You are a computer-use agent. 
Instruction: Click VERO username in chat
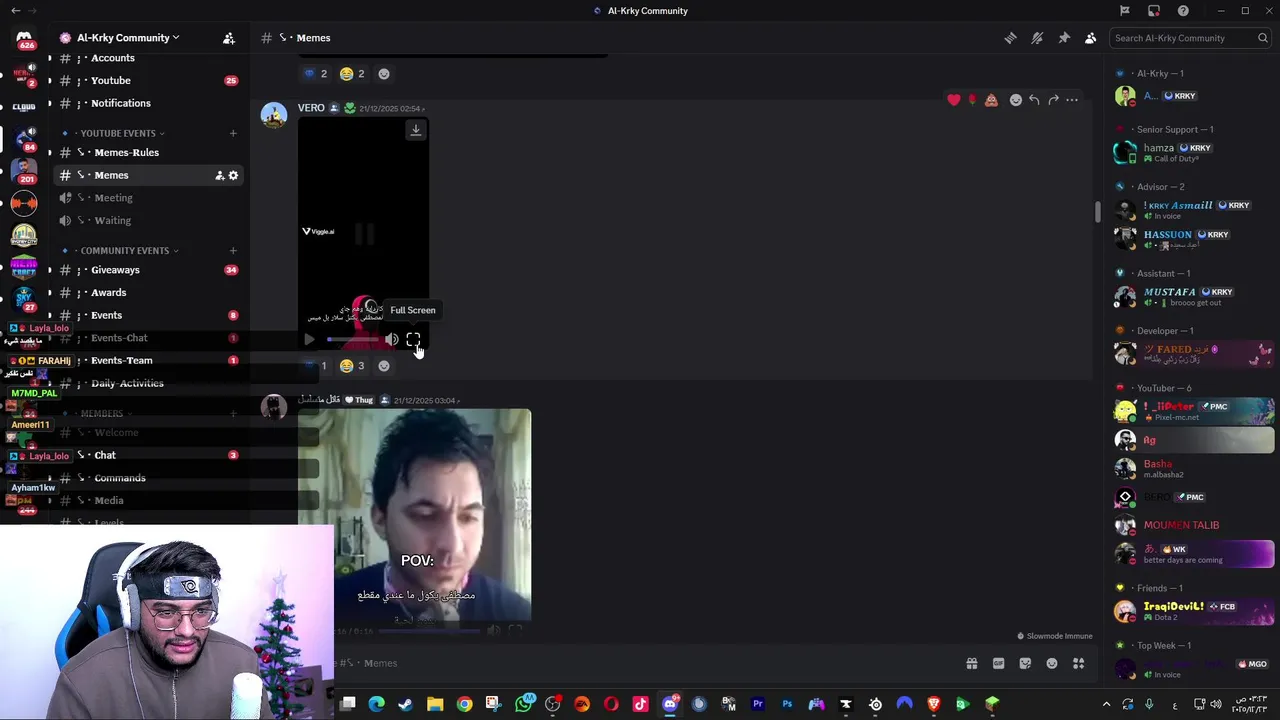311,108
